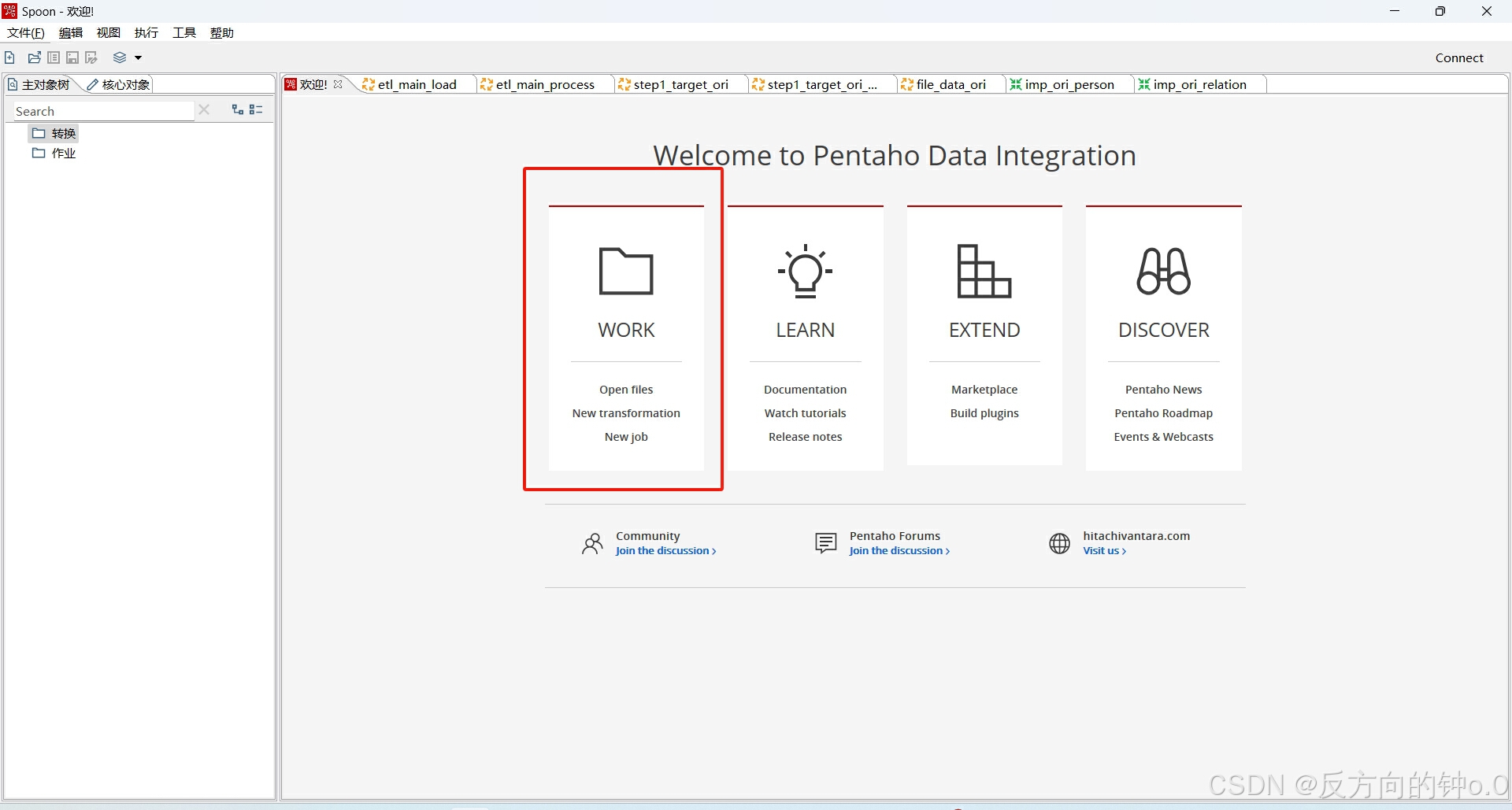Click the globe icon beside hitachivantara.com
Image resolution: width=1512 pixels, height=810 pixels.
pyautogui.click(x=1060, y=543)
